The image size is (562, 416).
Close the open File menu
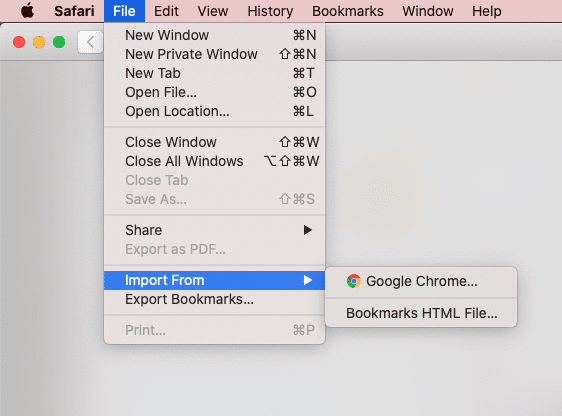[x=124, y=11]
